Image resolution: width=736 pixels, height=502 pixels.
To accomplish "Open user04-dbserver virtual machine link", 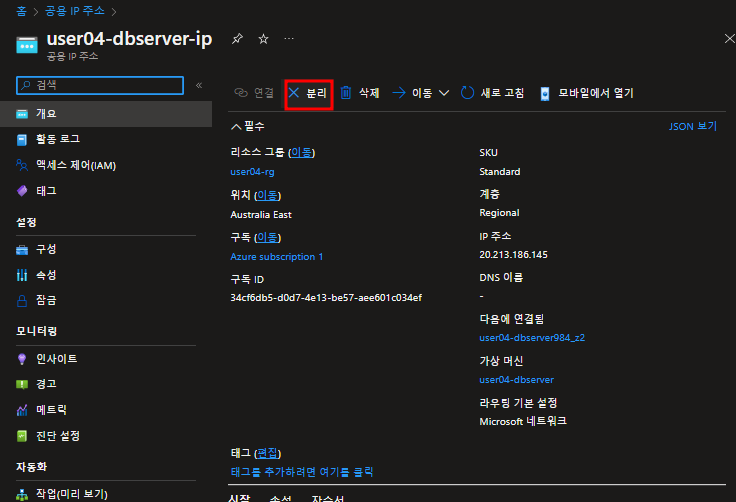I will 516,379.
